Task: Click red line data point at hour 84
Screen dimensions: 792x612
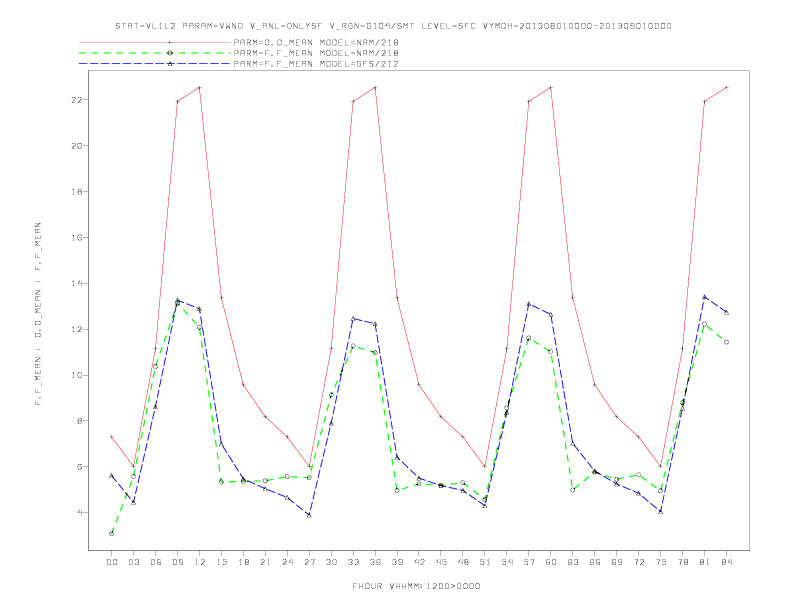Action: pyautogui.click(x=726, y=88)
